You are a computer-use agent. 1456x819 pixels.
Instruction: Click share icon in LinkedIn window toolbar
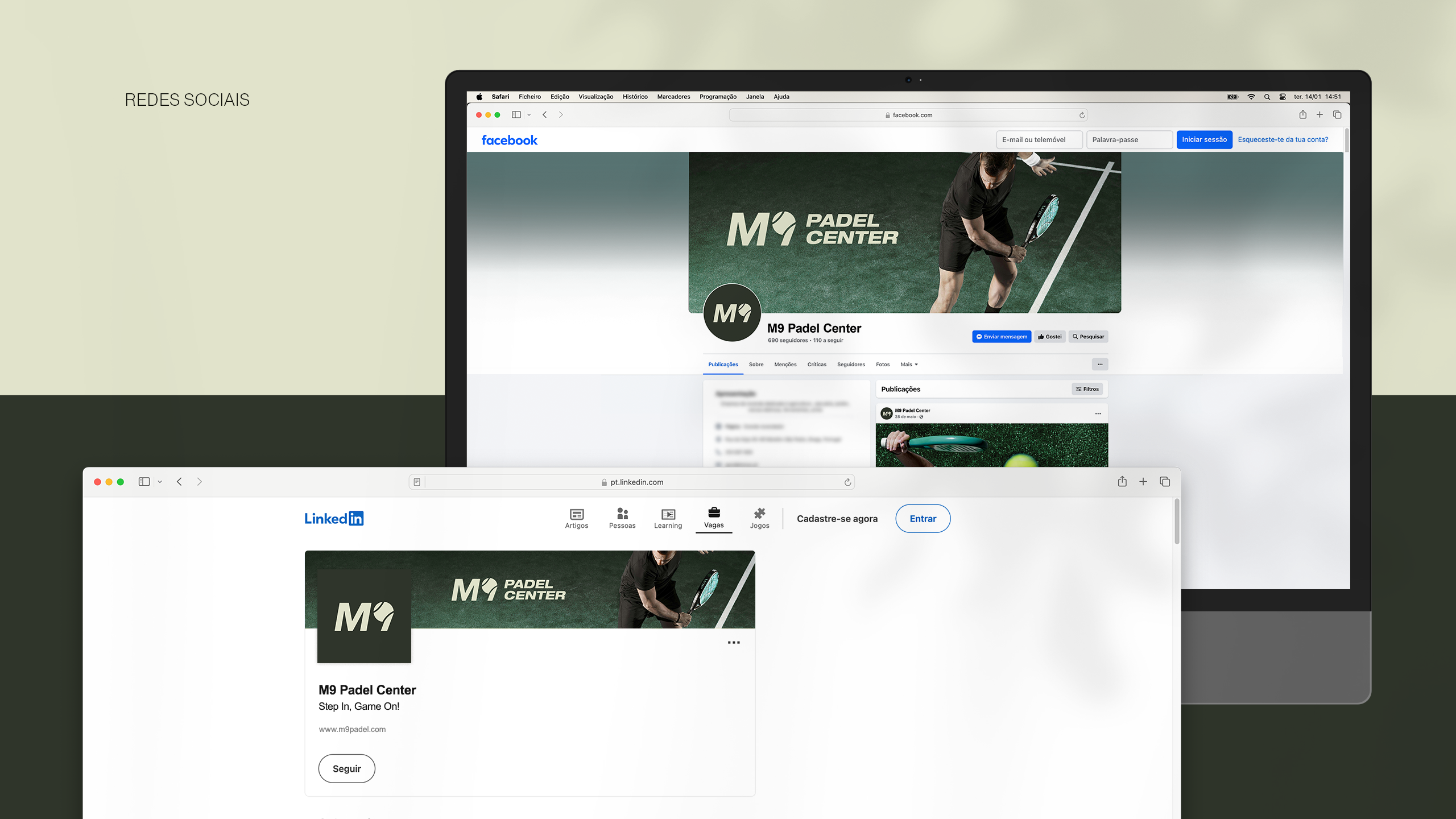[x=1122, y=482]
